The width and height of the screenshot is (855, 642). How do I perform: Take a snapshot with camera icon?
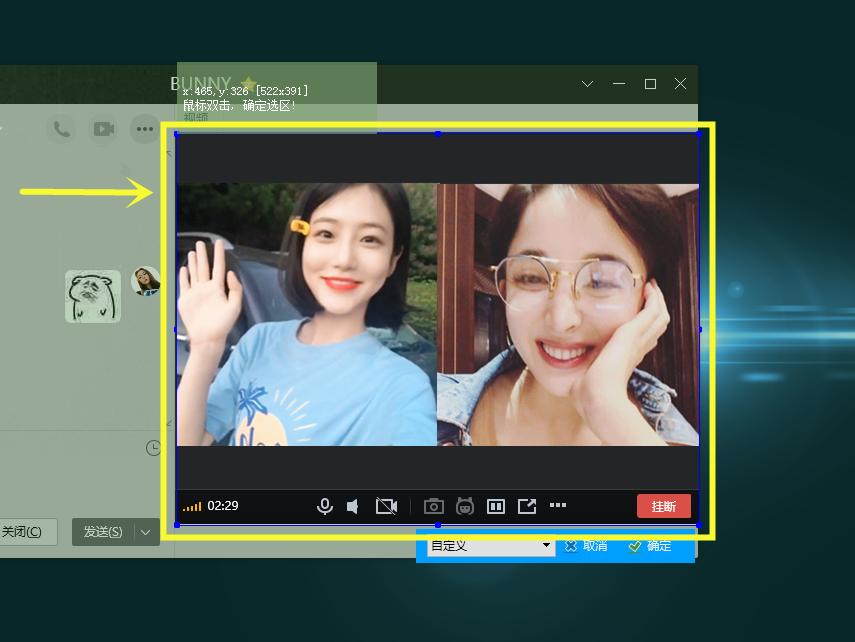click(x=433, y=507)
